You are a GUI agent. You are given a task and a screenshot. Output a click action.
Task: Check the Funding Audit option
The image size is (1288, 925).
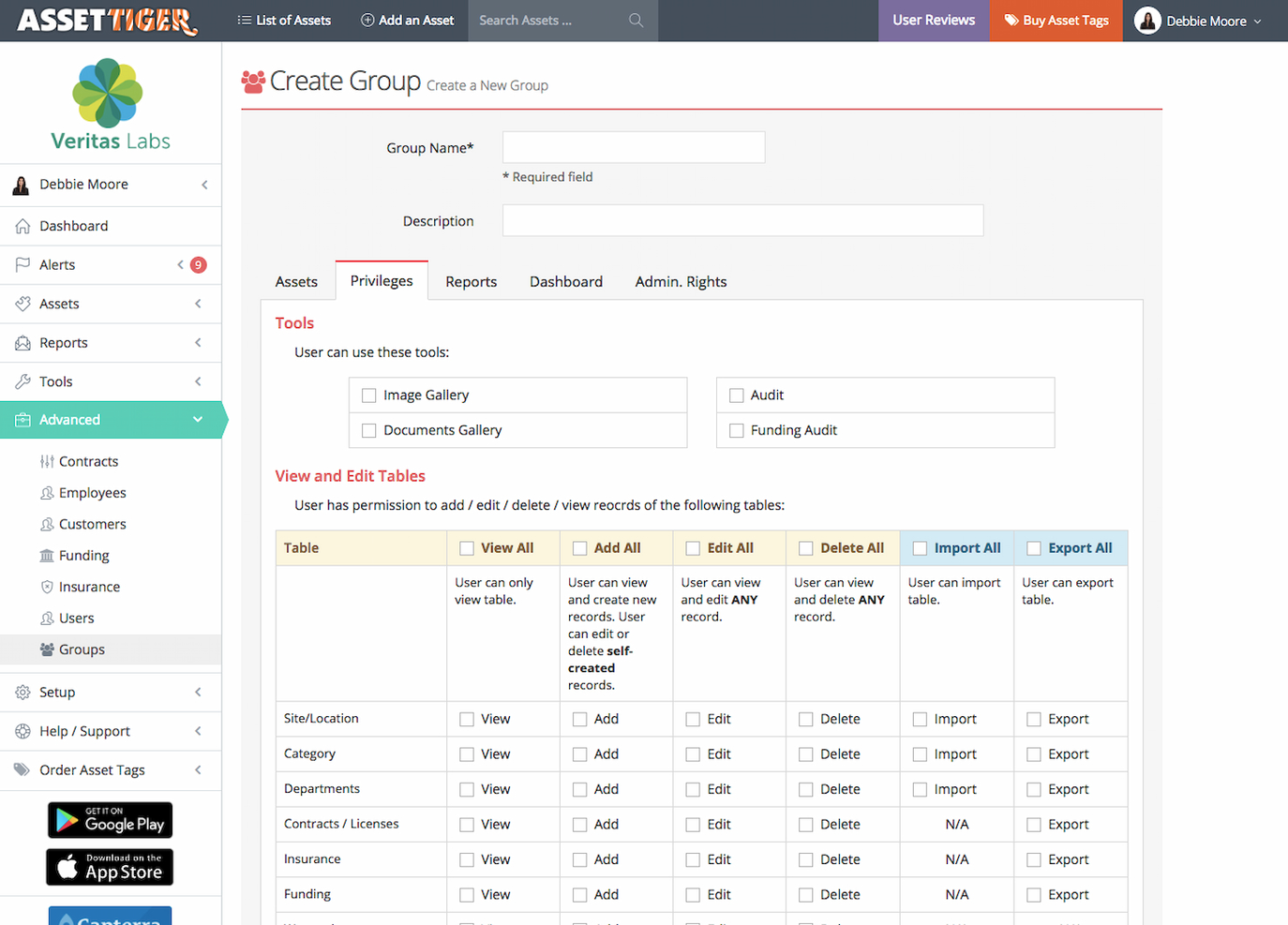point(737,430)
